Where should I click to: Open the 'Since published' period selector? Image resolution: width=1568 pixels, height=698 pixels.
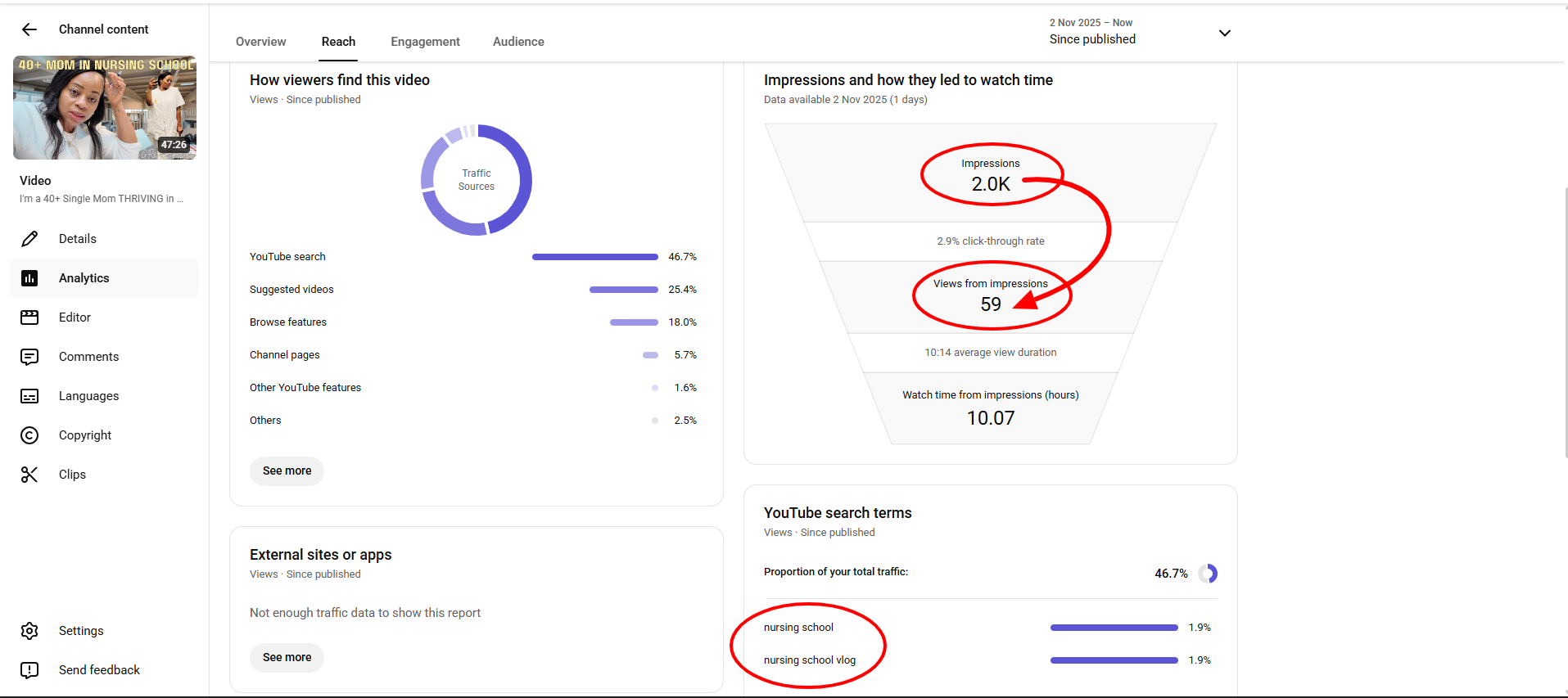tap(1092, 39)
